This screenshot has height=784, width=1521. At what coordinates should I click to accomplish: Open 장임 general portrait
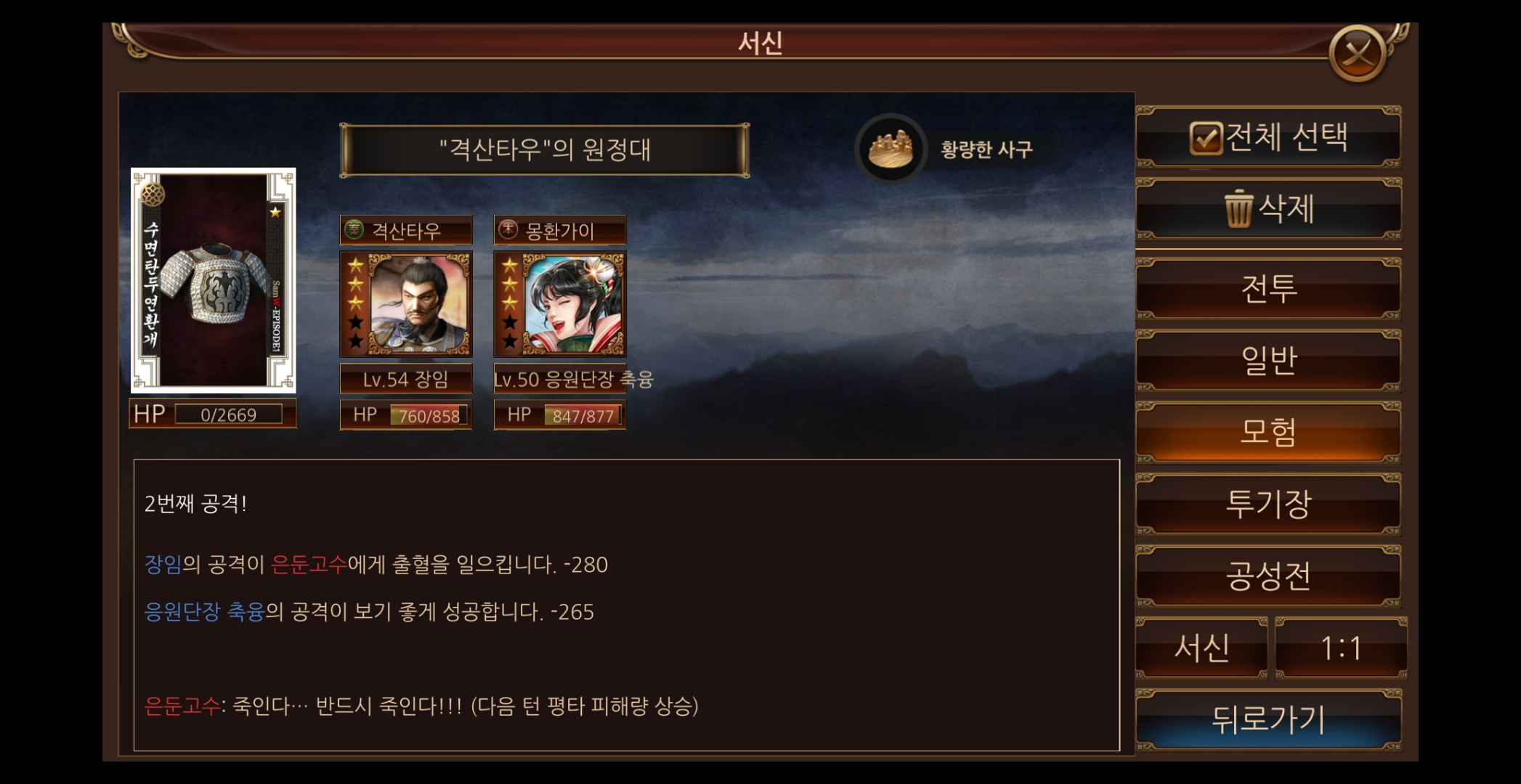[406, 304]
